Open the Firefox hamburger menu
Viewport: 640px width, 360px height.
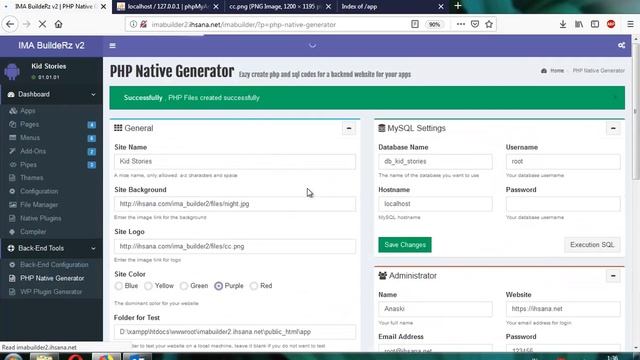630,24
